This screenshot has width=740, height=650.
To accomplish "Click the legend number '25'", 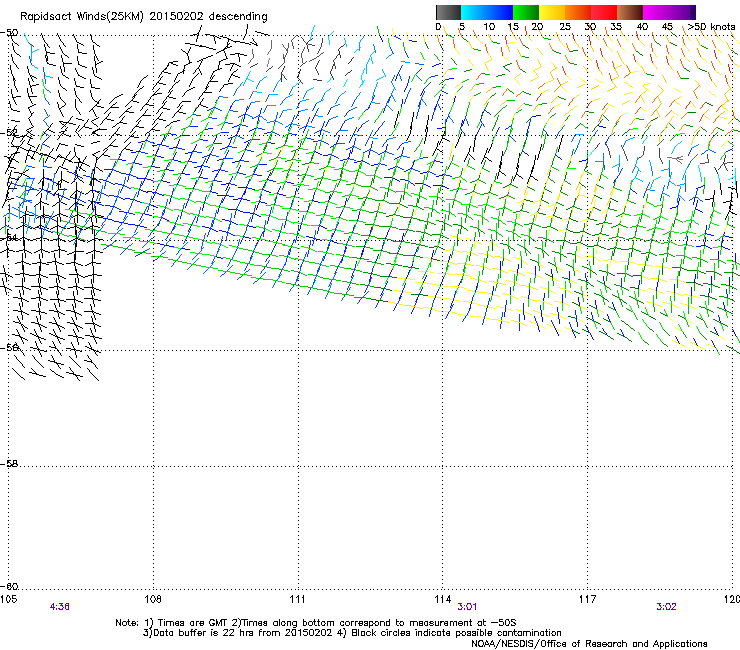I will [565, 27].
